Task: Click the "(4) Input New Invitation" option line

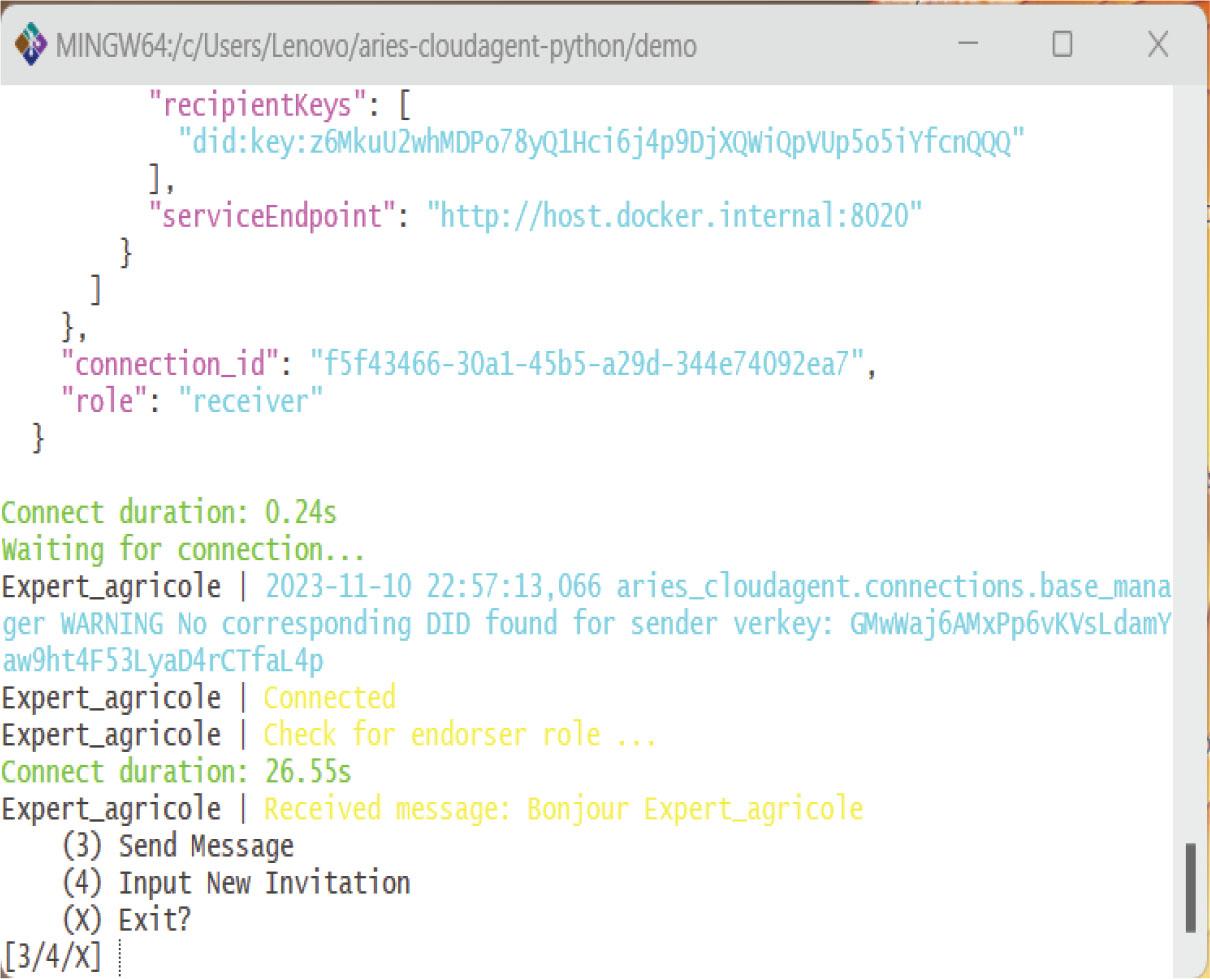Action: (235, 883)
